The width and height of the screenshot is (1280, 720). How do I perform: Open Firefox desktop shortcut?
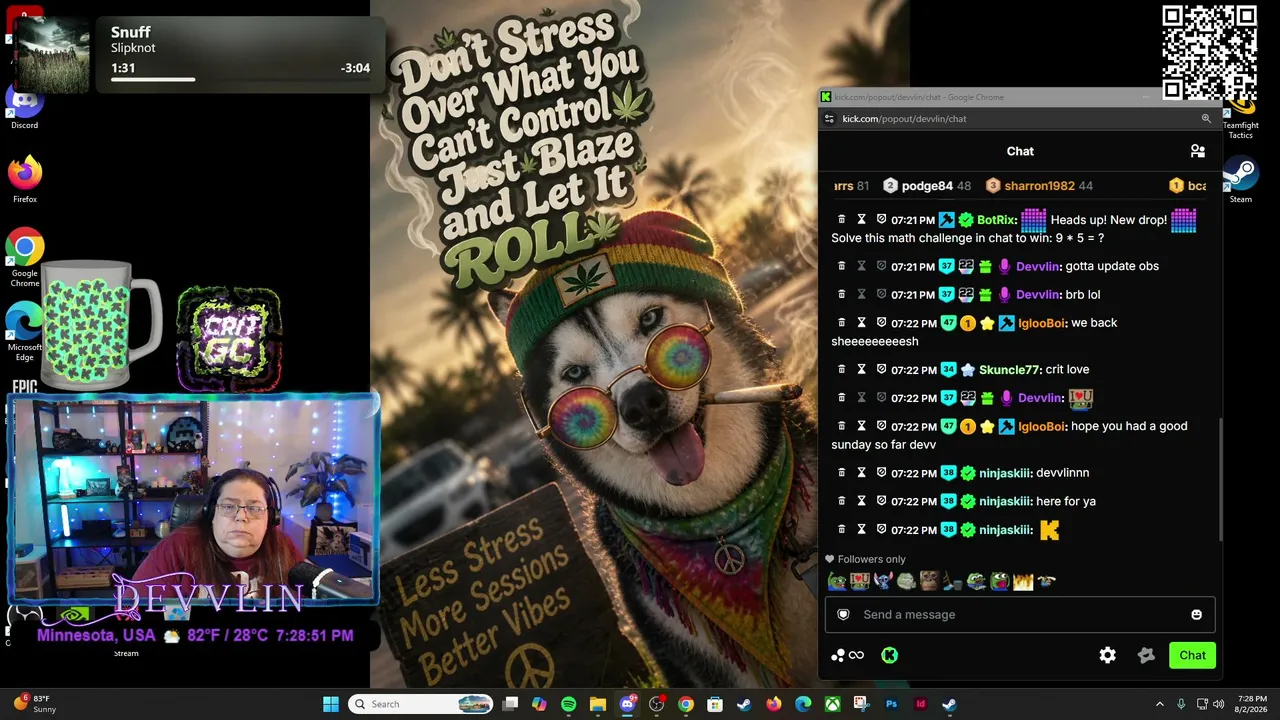tap(25, 180)
